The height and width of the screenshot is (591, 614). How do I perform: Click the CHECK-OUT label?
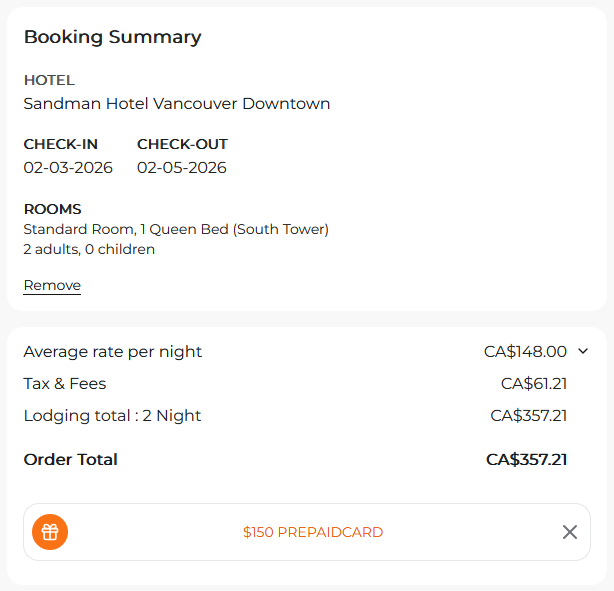[182, 145]
